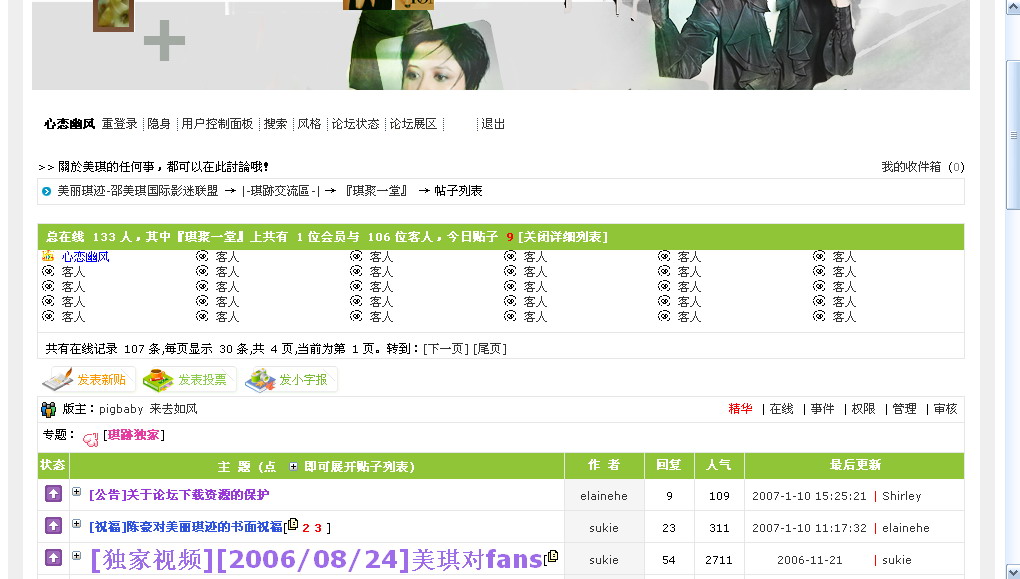Click the multi-page icon after the 祝福 thread title
Viewport: 1020px width, 579px height.
(292, 525)
